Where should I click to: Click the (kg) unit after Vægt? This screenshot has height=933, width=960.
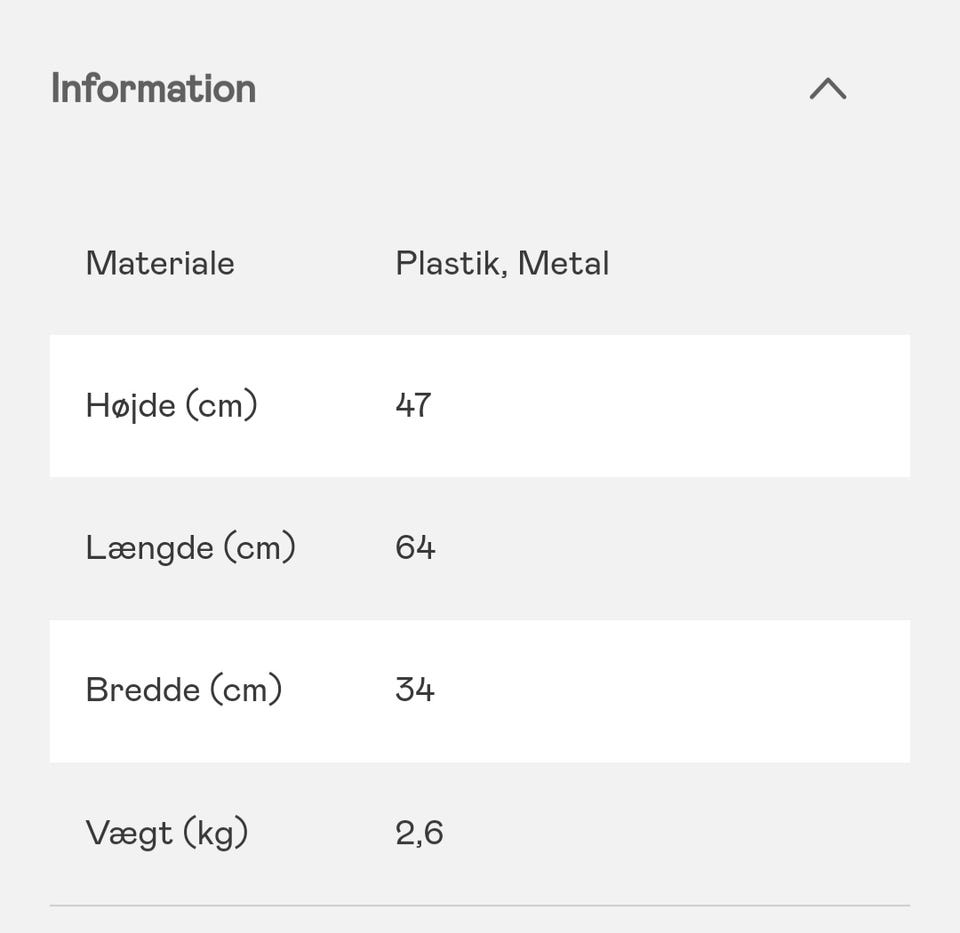[x=215, y=833]
